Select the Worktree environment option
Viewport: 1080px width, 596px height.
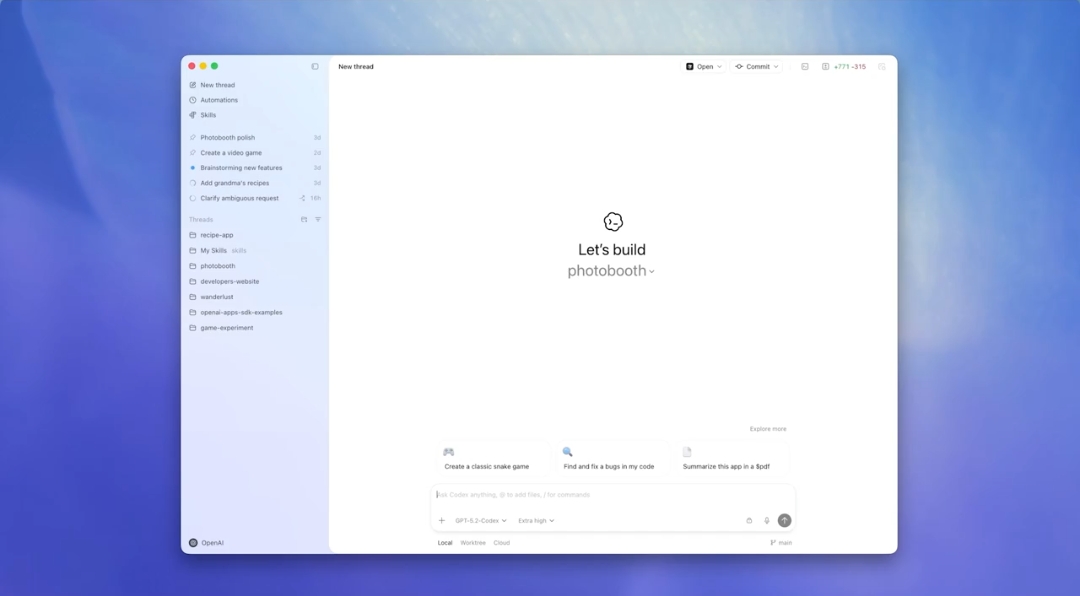coord(472,542)
